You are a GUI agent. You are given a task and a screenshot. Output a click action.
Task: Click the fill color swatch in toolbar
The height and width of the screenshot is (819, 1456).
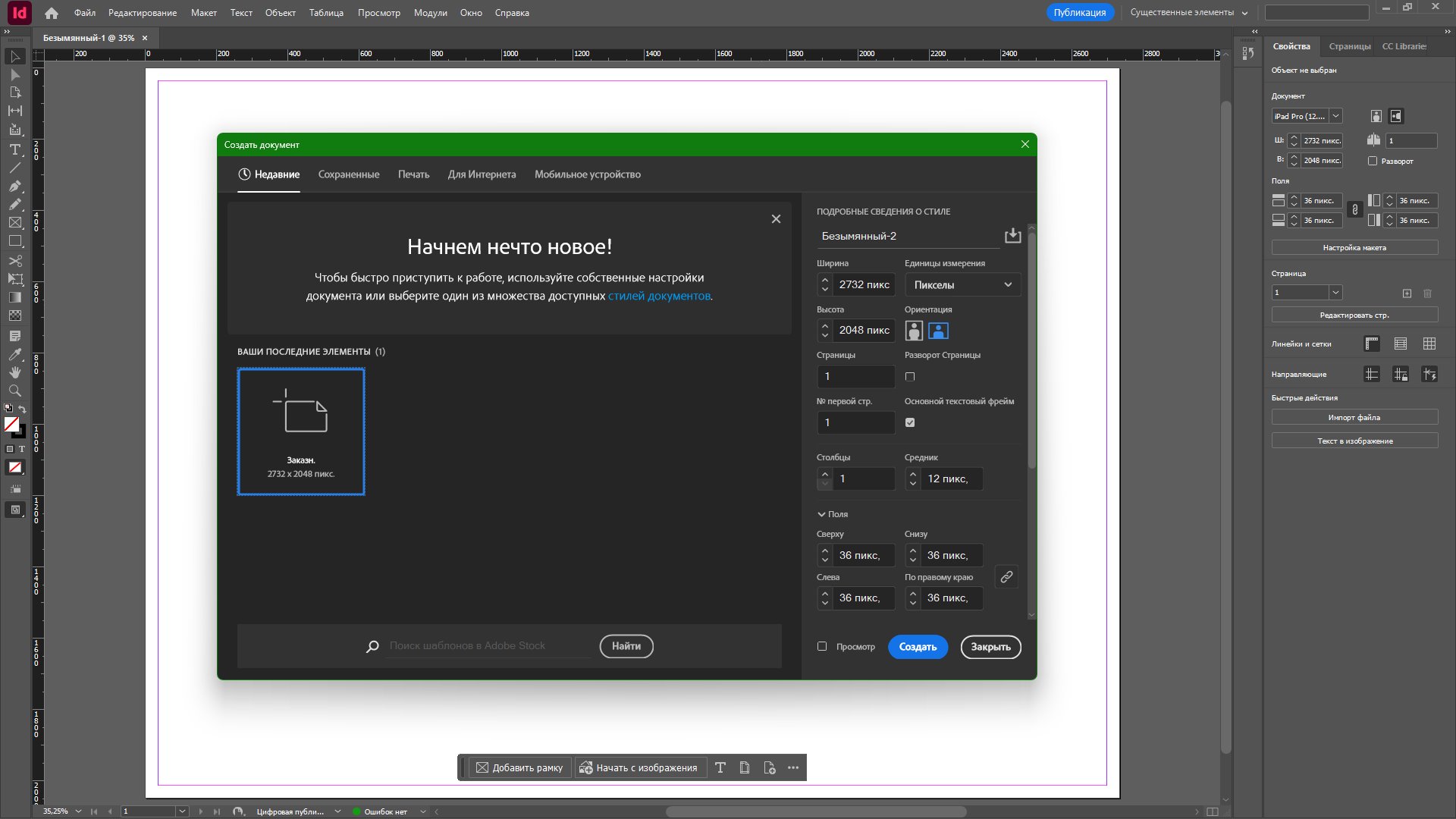click(x=11, y=425)
